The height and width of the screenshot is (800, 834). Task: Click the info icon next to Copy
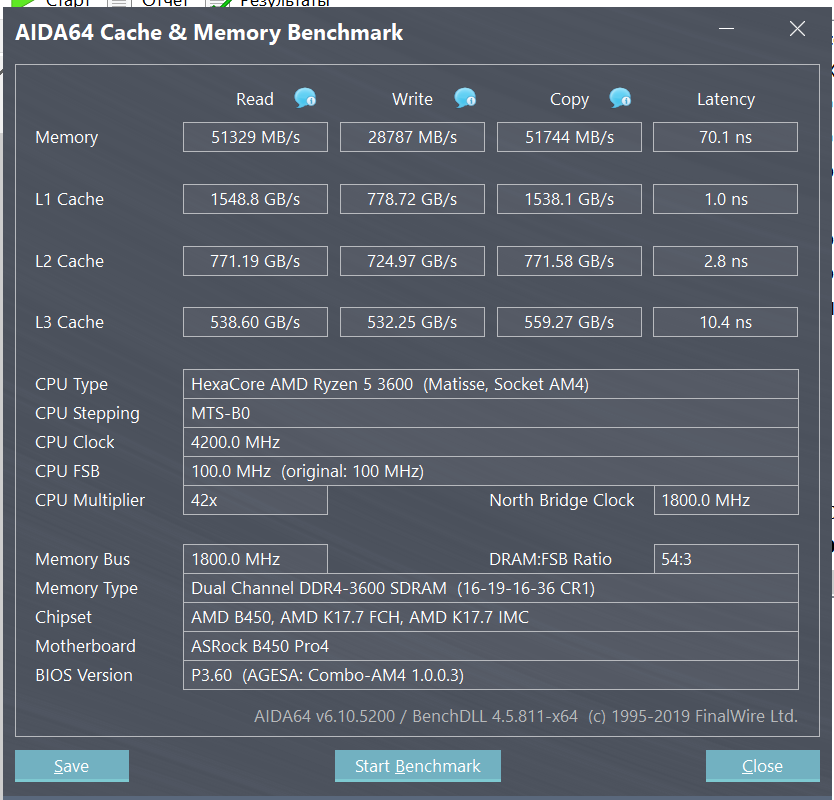click(620, 98)
